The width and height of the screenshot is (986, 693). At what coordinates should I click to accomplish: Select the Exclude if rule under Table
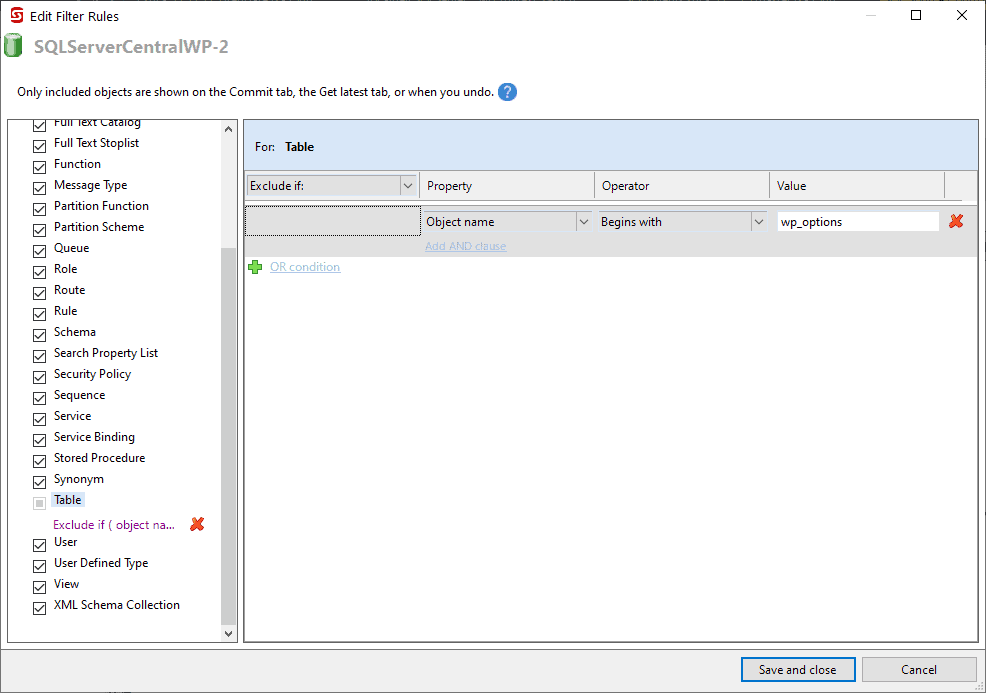114,525
